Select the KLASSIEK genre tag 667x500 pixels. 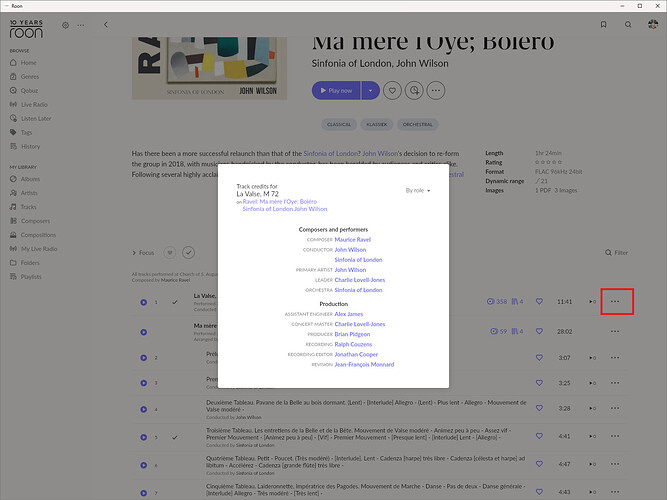376,124
